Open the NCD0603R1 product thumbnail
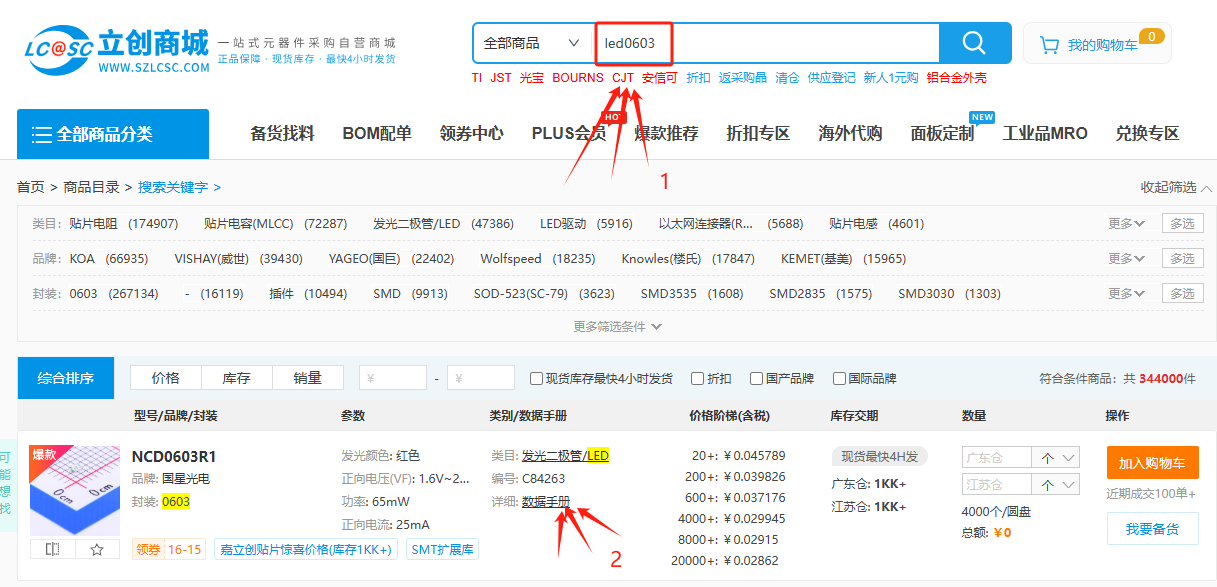The height and width of the screenshot is (587, 1217). click(75, 491)
